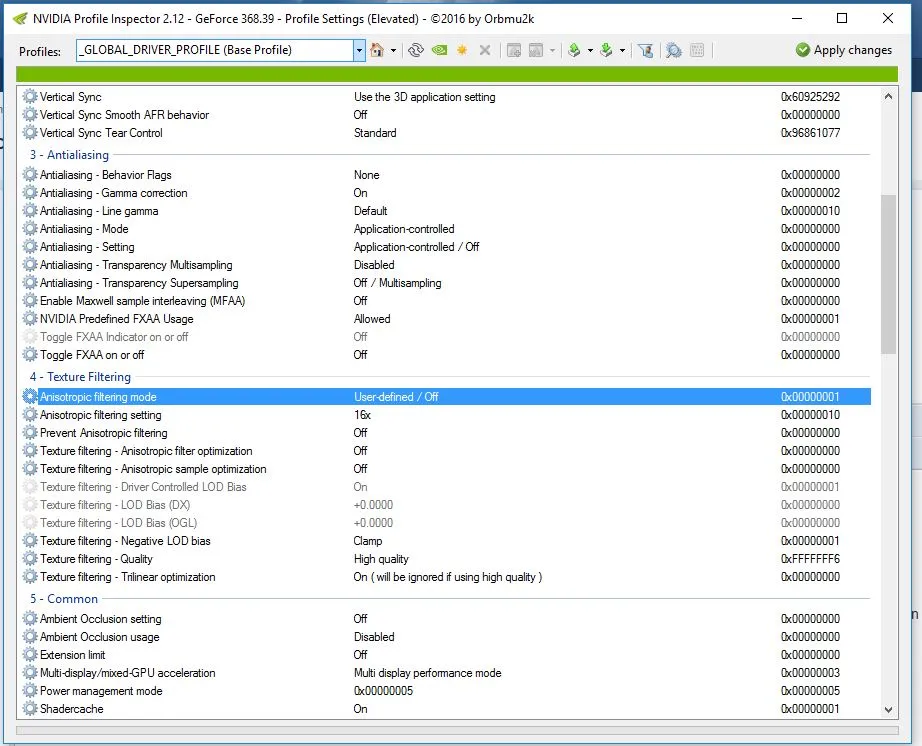Select the Vertical Sync Tear Control row
The height and width of the screenshot is (746, 922).
446,133
